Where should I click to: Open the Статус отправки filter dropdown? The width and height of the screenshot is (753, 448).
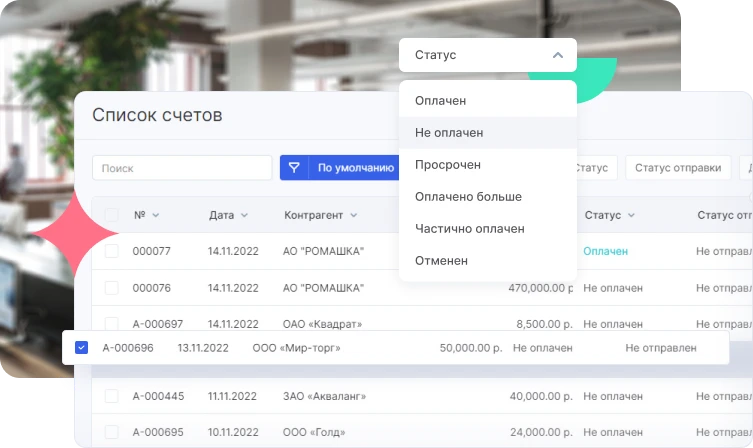click(x=677, y=168)
